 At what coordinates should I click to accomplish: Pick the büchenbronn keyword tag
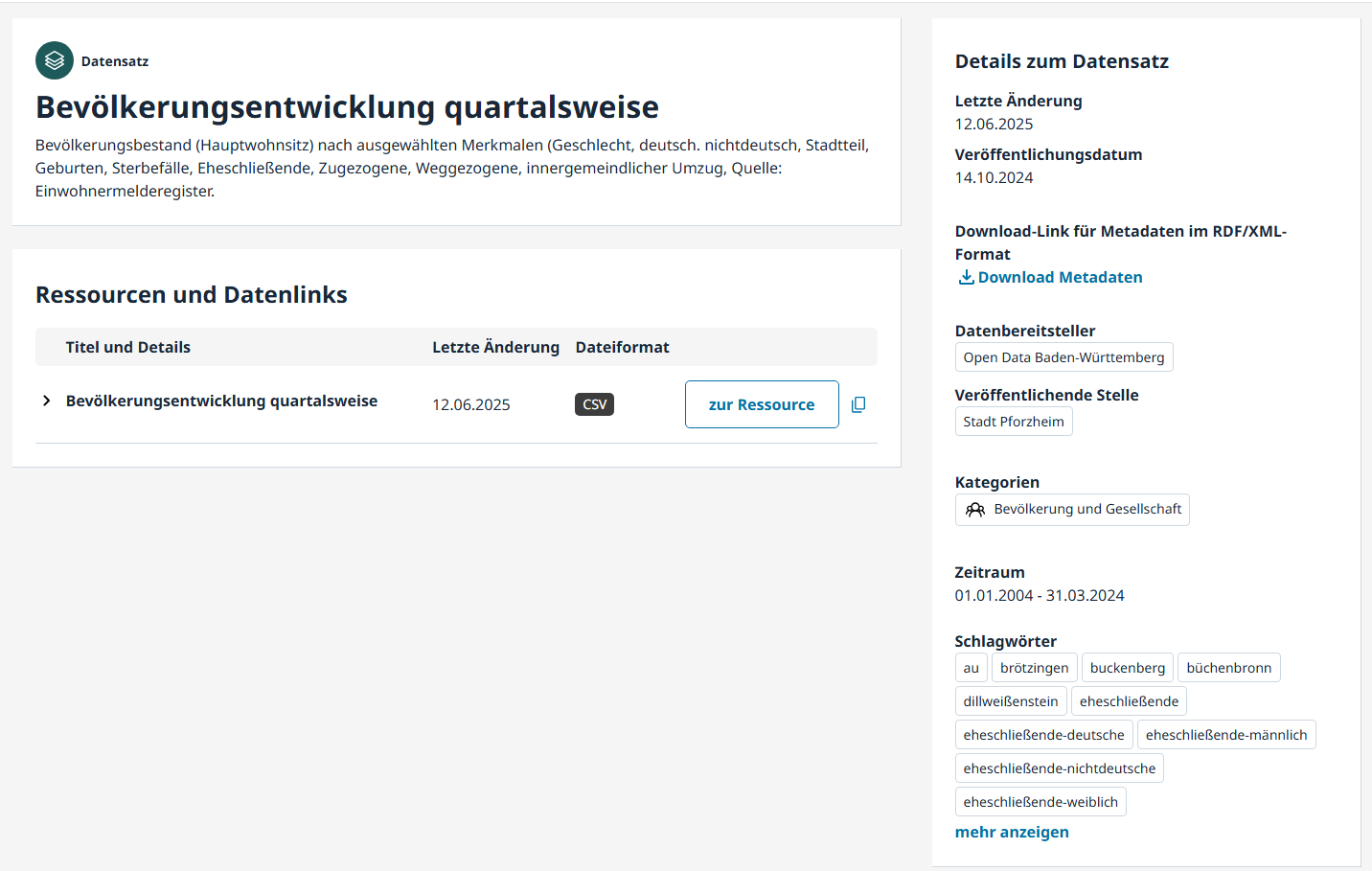point(1228,668)
